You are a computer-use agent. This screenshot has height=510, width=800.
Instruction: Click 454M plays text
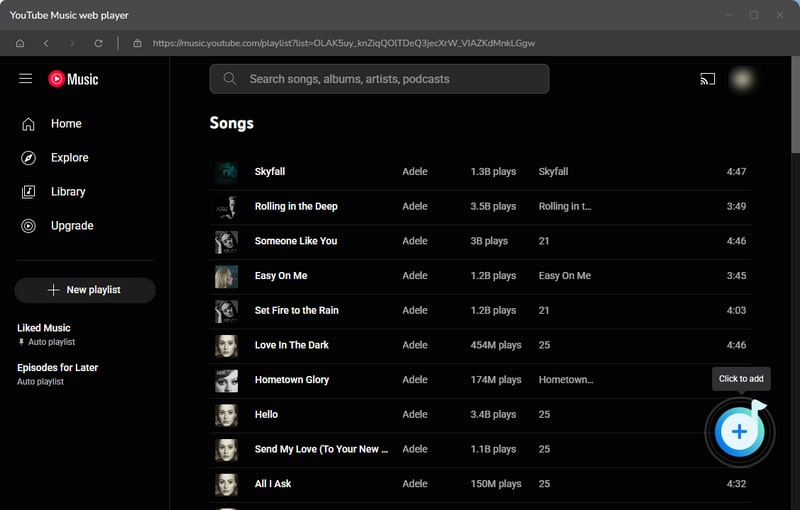point(496,345)
